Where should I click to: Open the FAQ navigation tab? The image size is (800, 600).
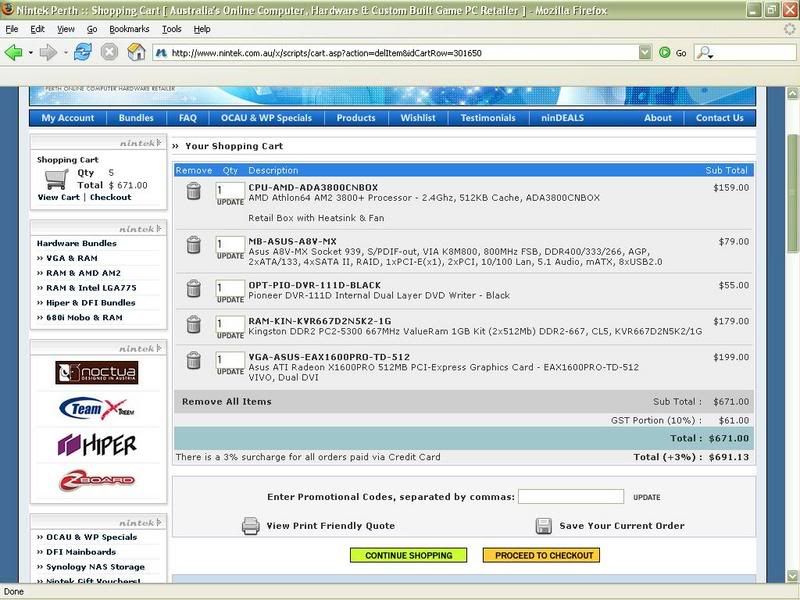188,118
